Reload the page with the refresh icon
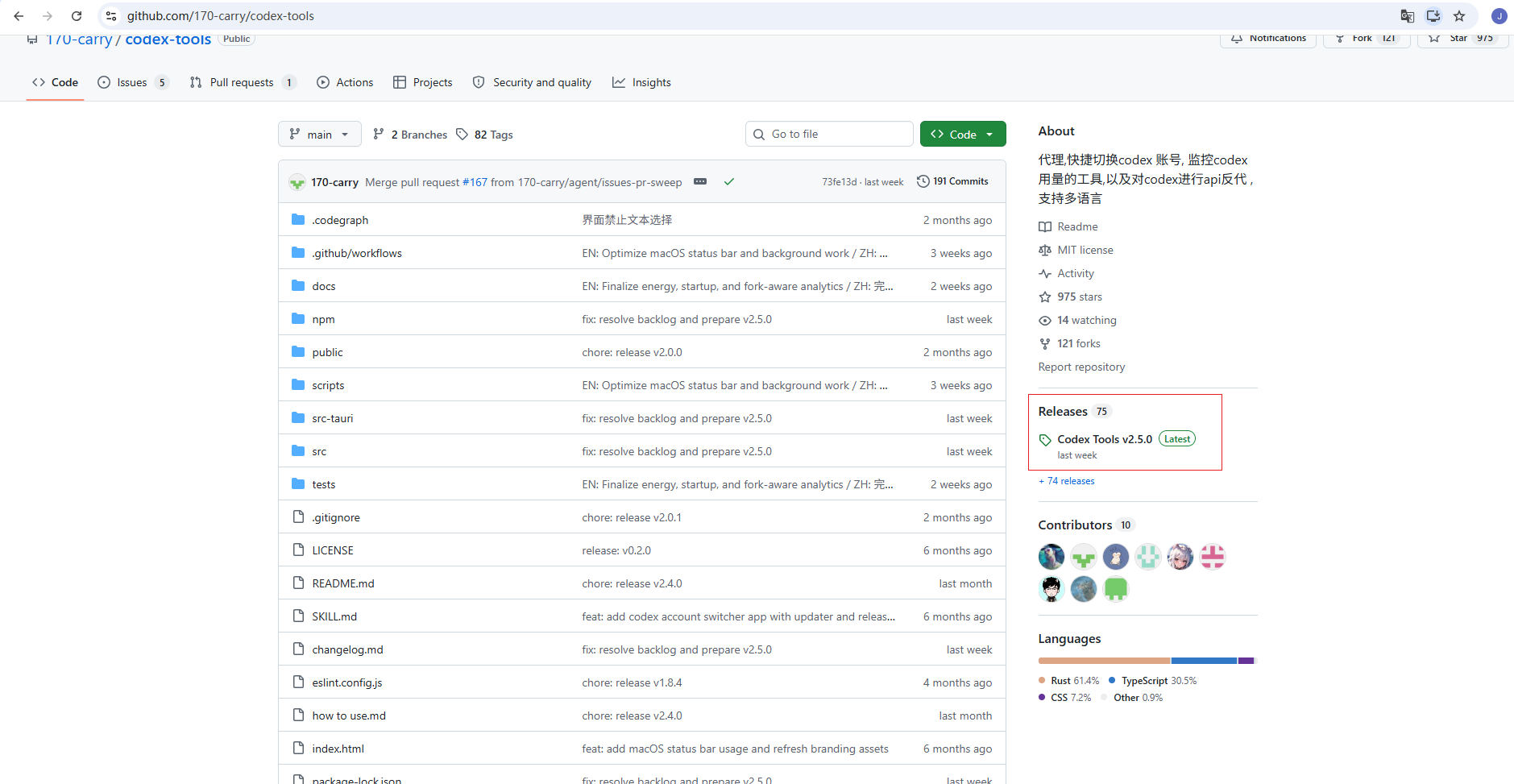This screenshot has width=1514, height=784. click(77, 16)
